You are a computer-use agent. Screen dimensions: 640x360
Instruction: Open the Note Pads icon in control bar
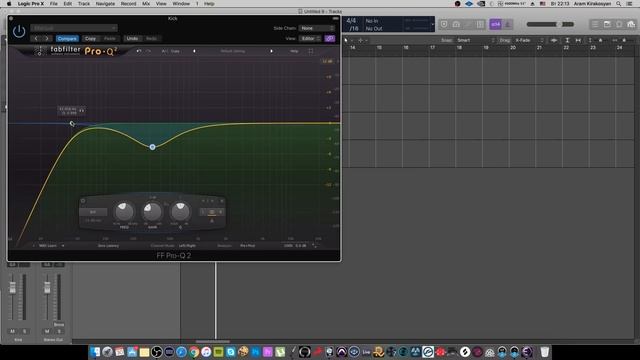pos(607,24)
